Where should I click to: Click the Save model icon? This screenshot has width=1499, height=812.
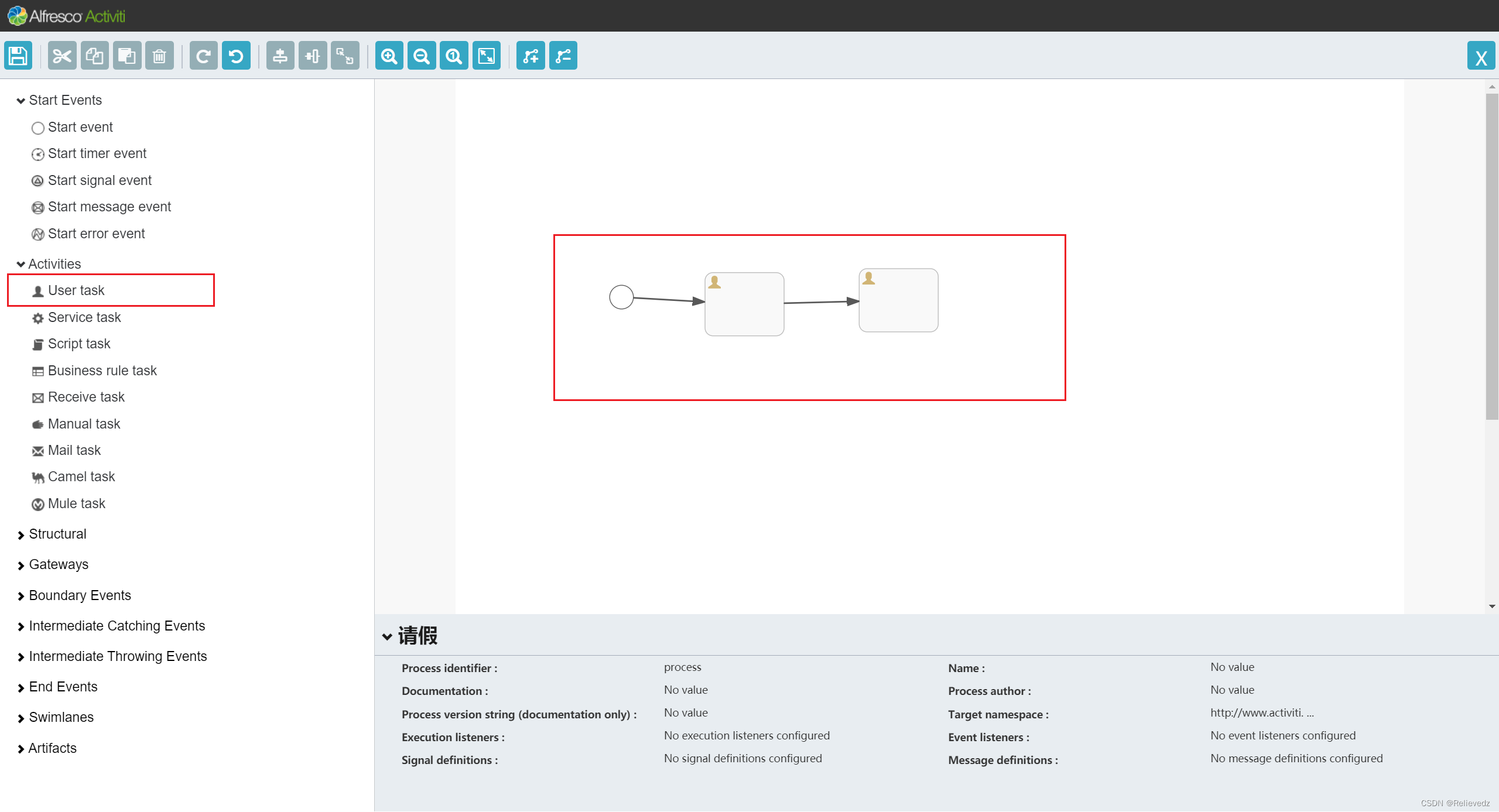(18, 56)
